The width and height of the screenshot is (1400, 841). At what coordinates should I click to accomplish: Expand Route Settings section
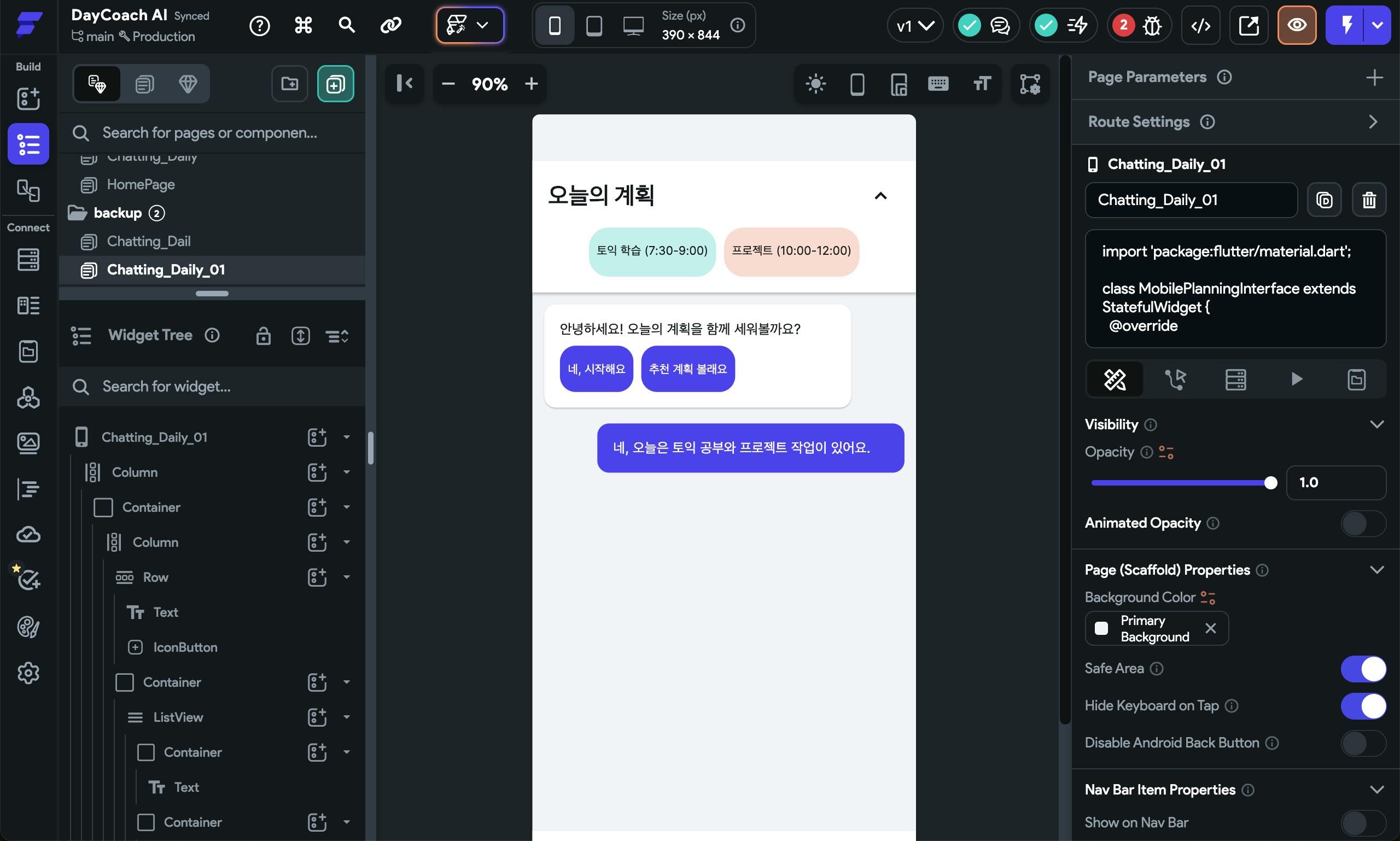(1372, 122)
